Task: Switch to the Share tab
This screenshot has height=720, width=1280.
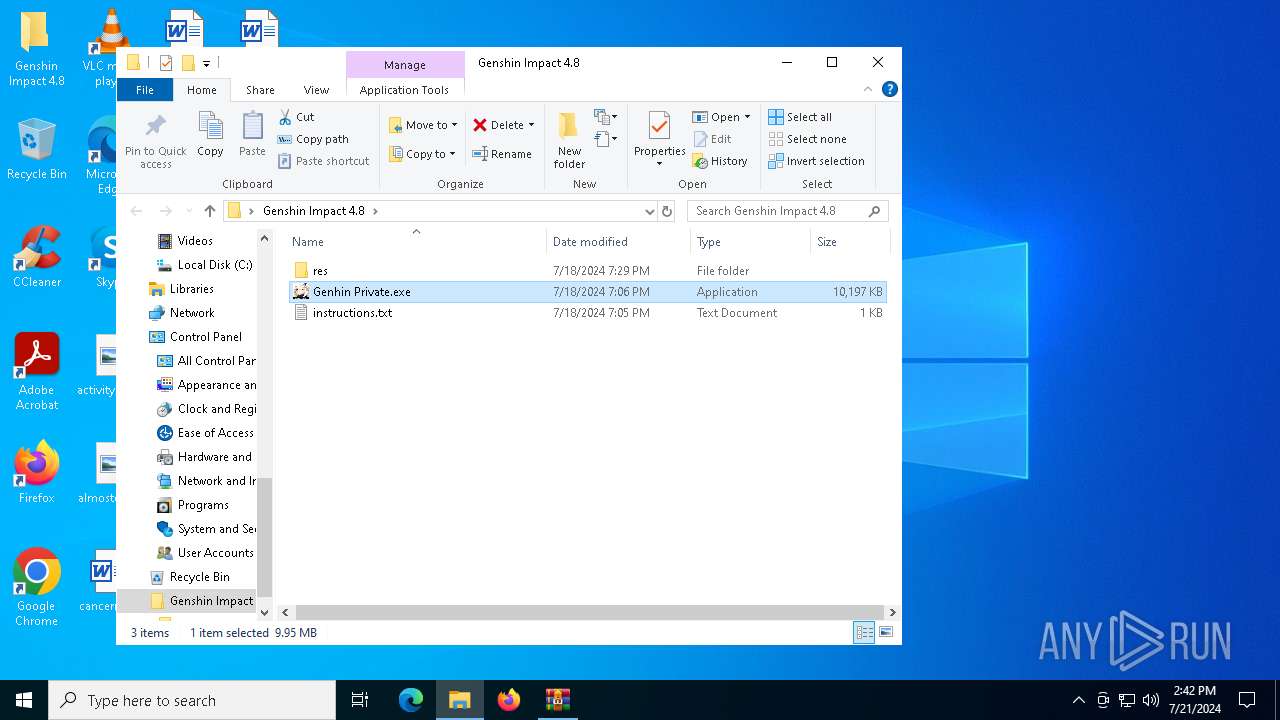Action: tap(260, 90)
